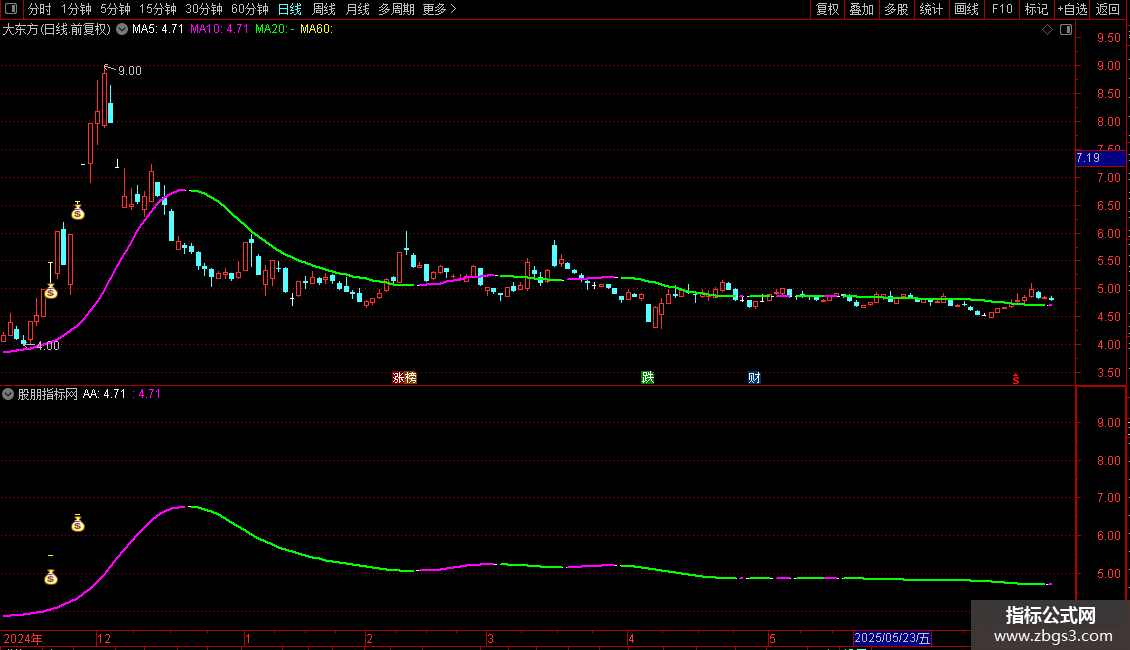The image size is (1130, 650).
Task: Select the 60分钟 period
Action: [x=250, y=9]
